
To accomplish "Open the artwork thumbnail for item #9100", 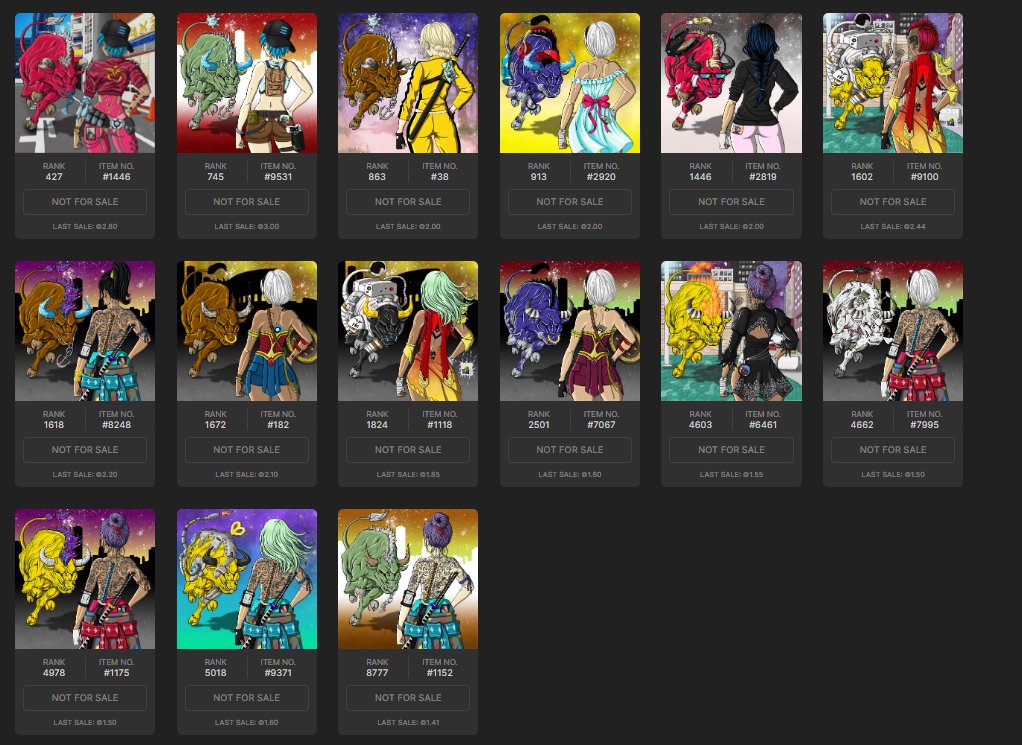I will coord(893,83).
